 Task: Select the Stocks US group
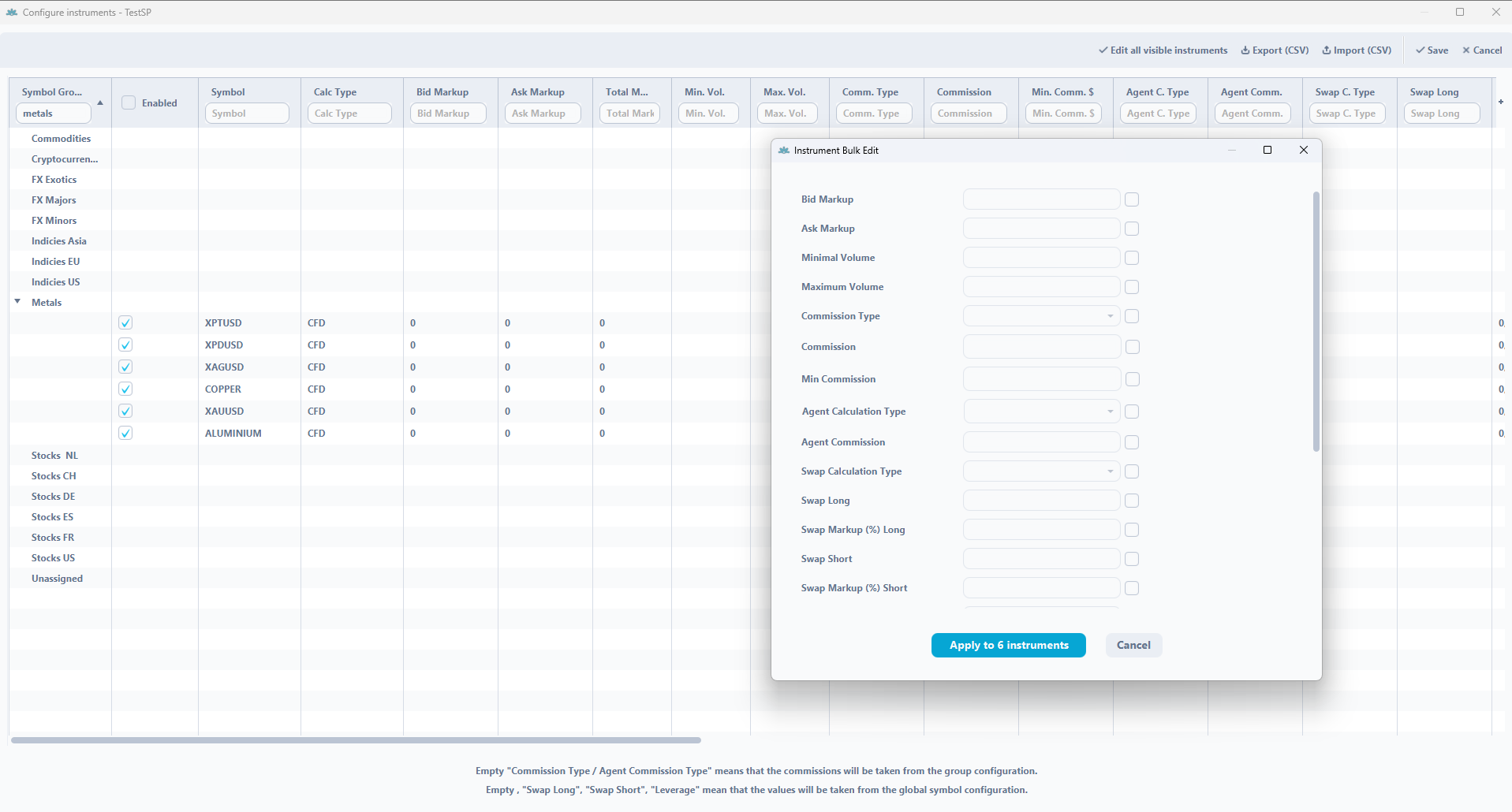pyautogui.click(x=53, y=558)
